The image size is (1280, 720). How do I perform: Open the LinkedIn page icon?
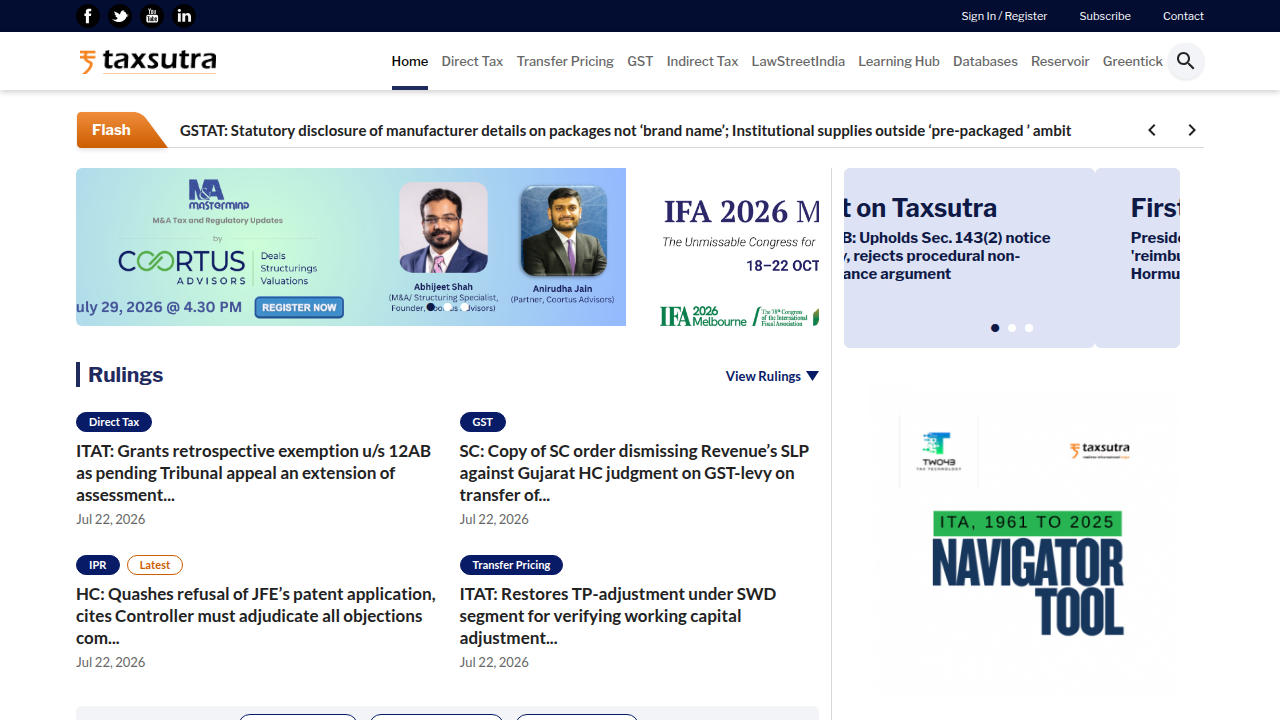184,16
